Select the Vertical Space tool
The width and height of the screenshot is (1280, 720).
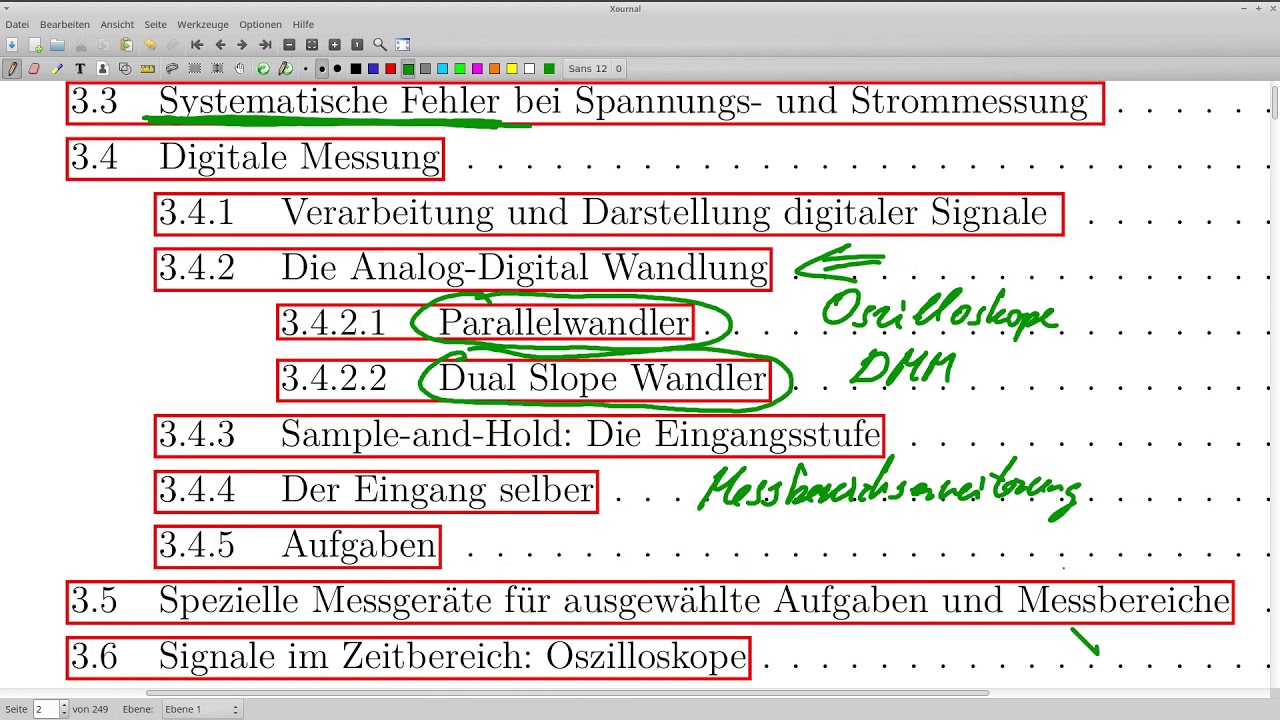(217, 69)
